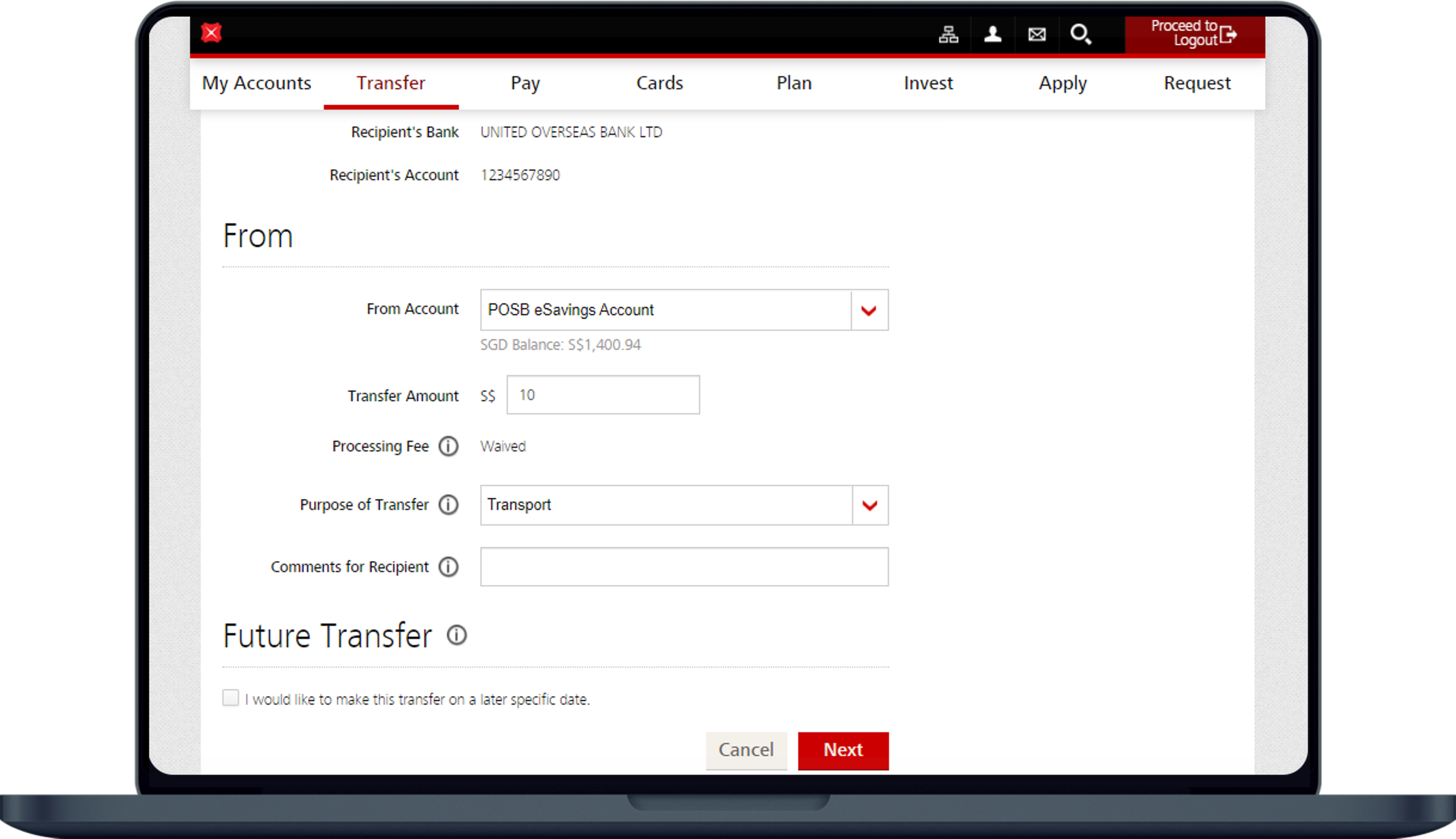The image size is (1456, 839).
Task: Open the sitemap icon in header
Action: [x=948, y=35]
